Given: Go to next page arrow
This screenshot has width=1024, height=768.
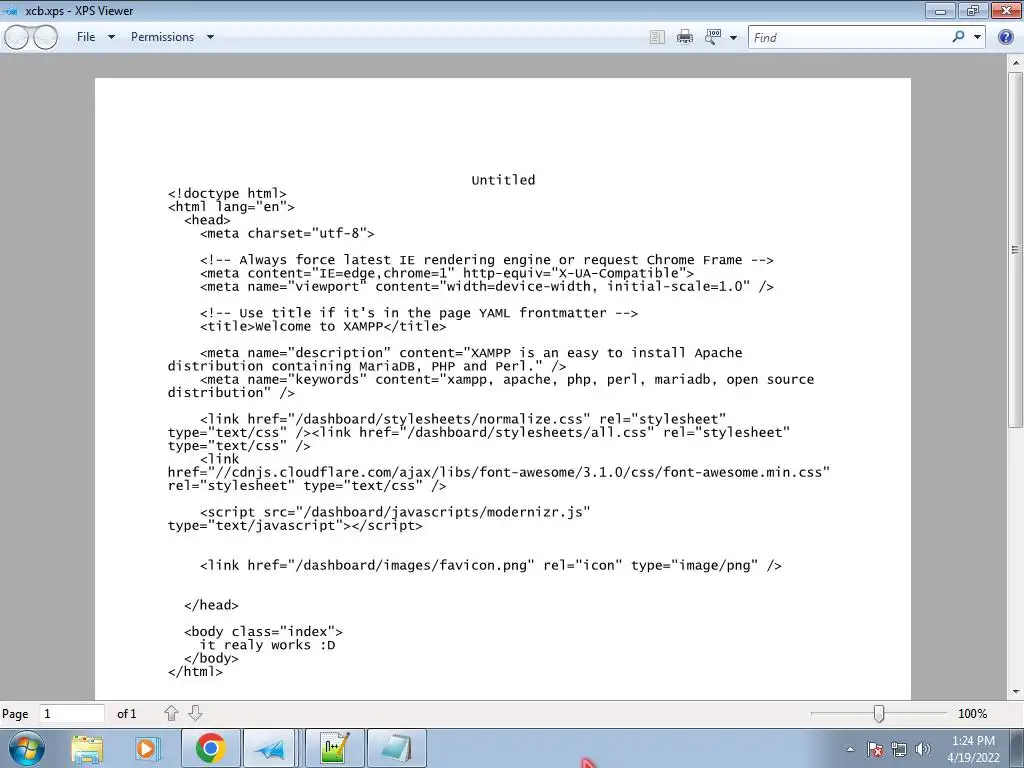Looking at the screenshot, I should [195, 713].
